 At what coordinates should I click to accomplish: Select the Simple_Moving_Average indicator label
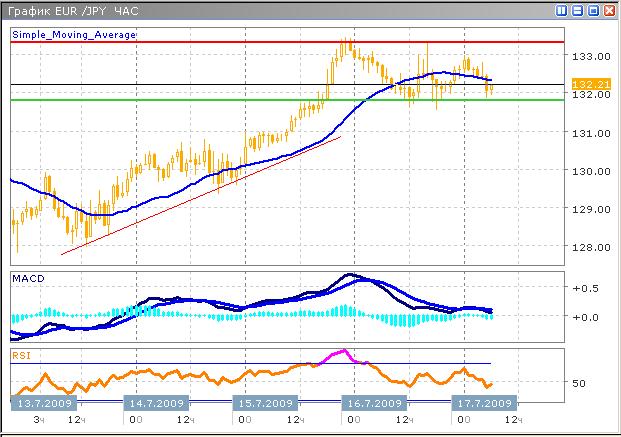tap(73, 34)
